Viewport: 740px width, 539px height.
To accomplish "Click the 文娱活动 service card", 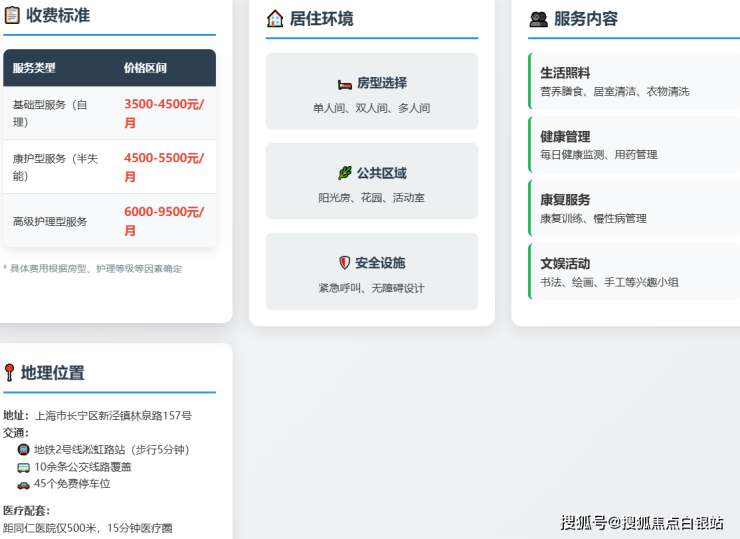I will [x=634, y=272].
